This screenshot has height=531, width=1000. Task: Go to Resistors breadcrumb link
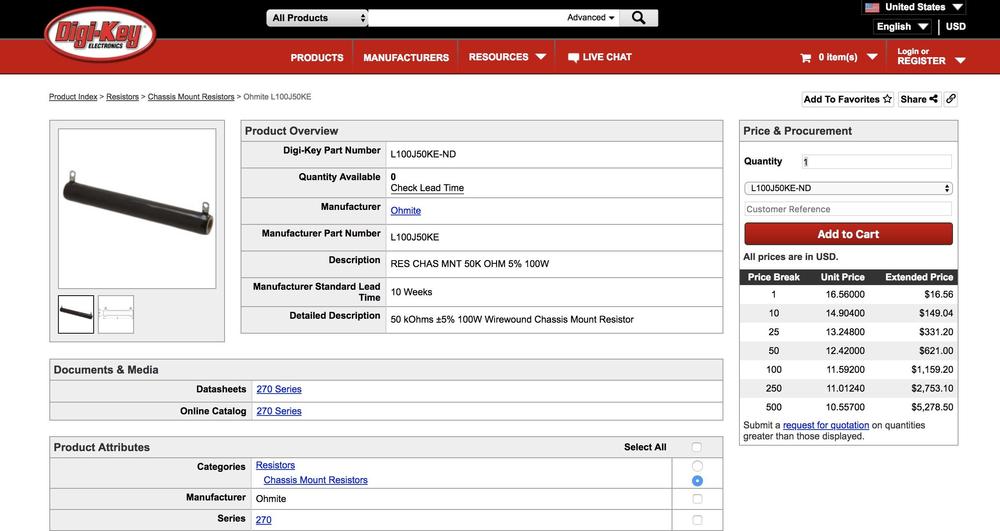click(x=122, y=97)
